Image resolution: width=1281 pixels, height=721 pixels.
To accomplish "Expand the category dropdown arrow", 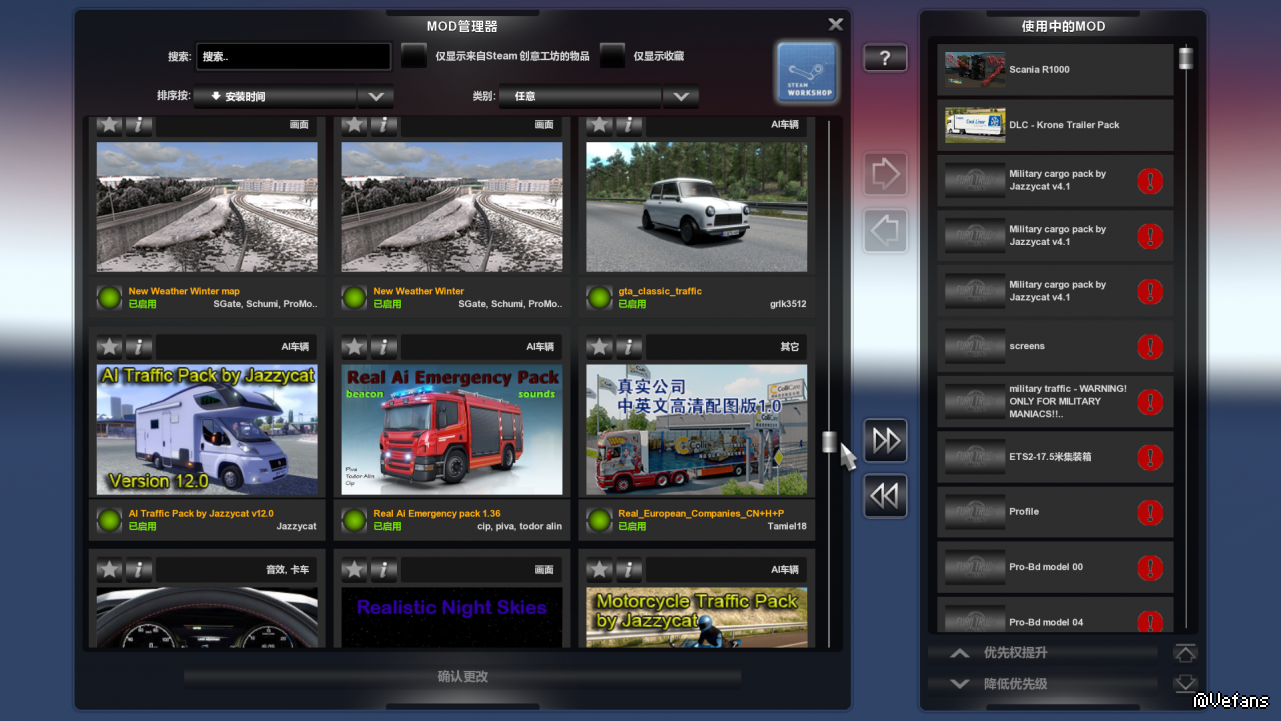I will point(681,97).
